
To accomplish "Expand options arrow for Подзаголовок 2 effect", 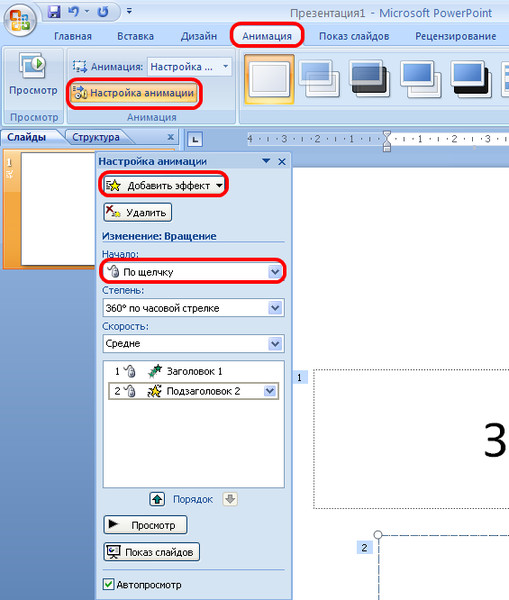I will coord(270,391).
